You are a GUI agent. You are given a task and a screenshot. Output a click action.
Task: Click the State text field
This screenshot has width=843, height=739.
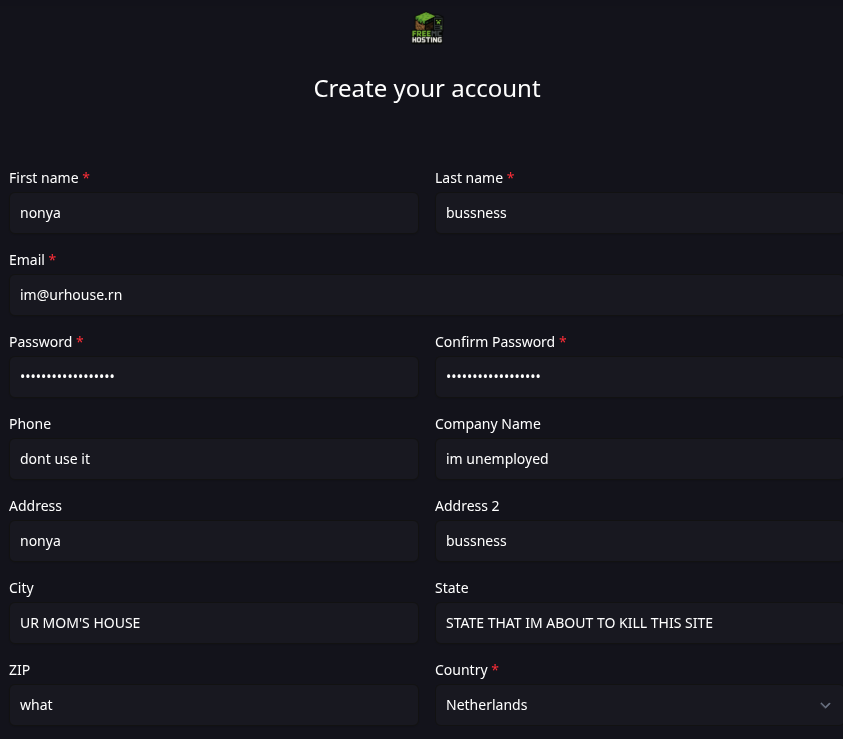pyautogui.click(x=638, y=623)
